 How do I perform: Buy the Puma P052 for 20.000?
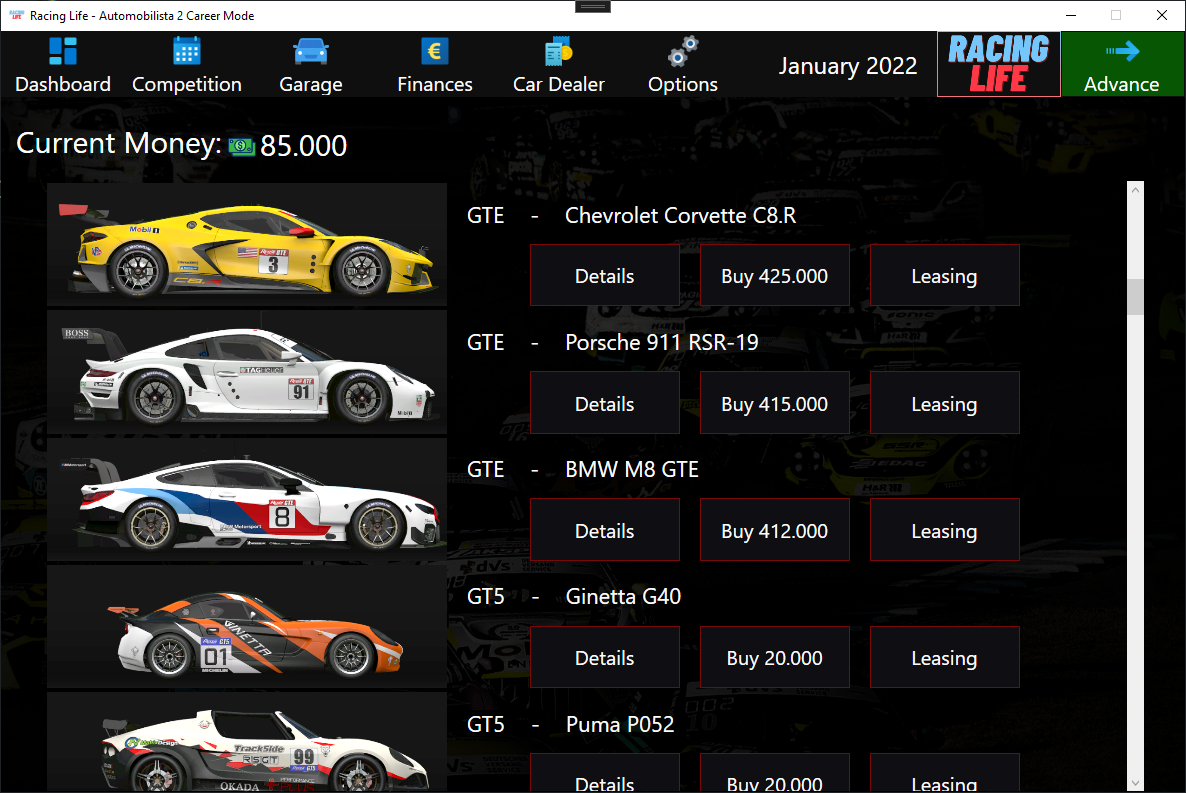point(775,773)
